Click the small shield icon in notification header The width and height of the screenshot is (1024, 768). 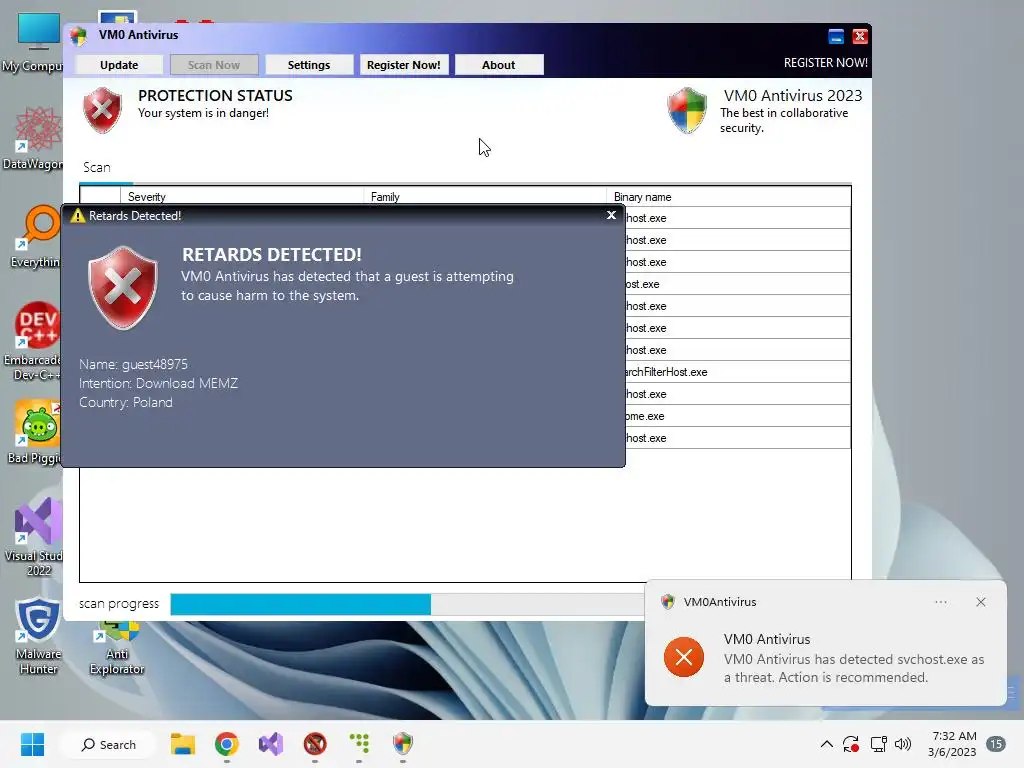click(667, 601)
